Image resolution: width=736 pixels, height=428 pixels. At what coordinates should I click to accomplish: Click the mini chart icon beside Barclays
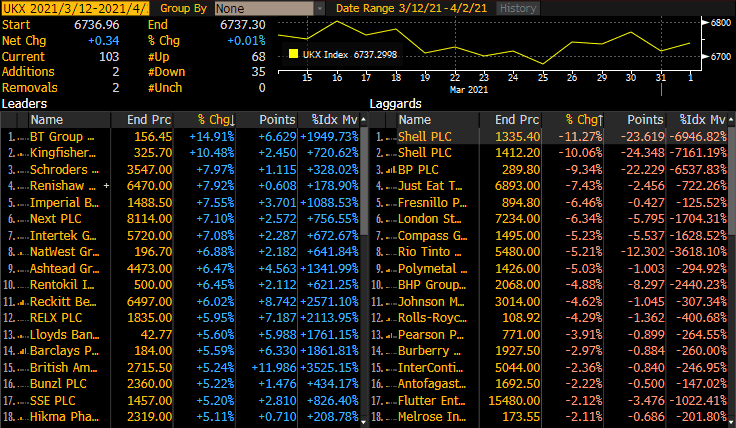pyautogui.click(x=23, y=351)
